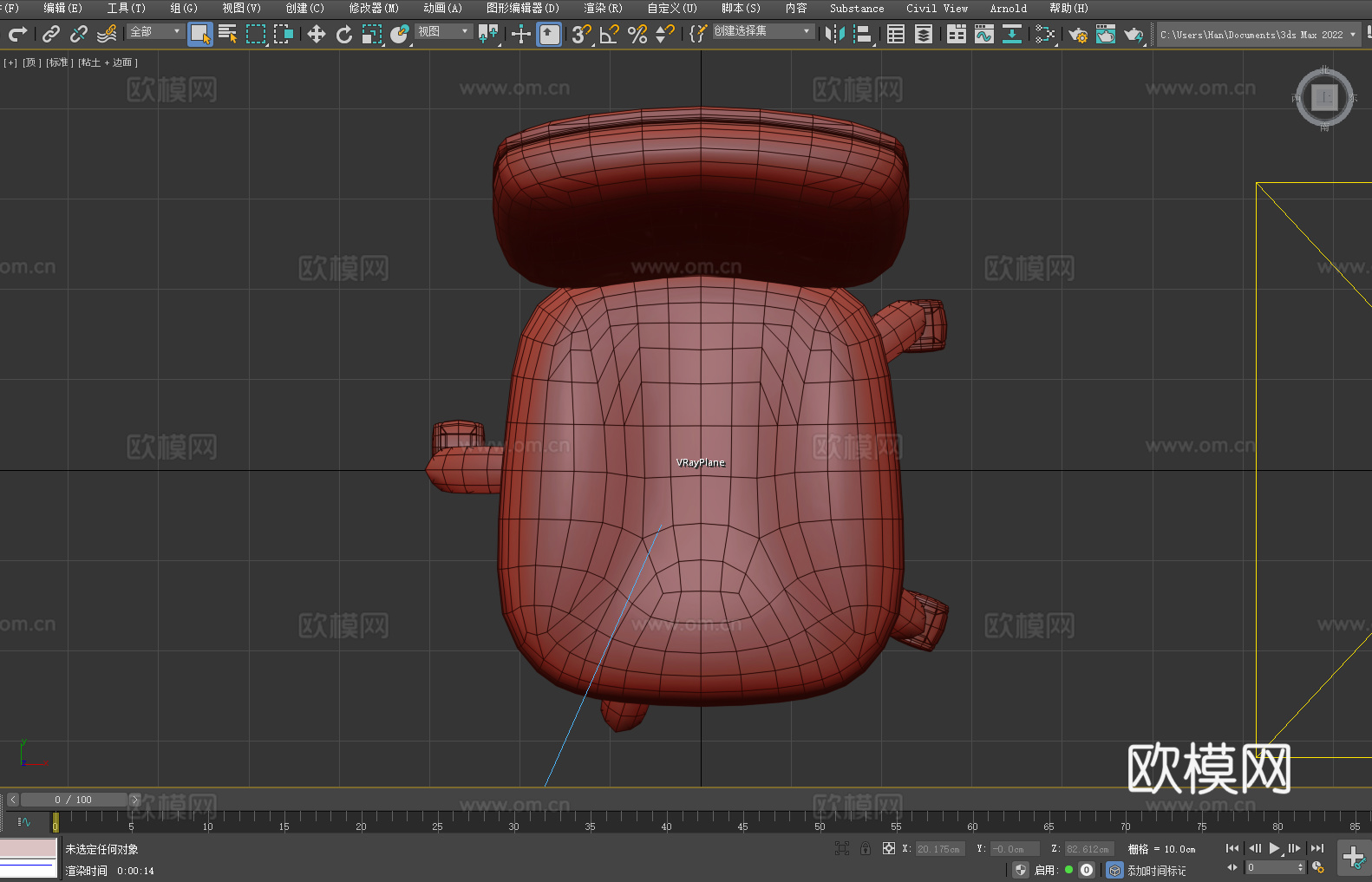Open the Scene Explorer toggle icon
The width and height of the screenshot is (1372, 882).
(896, 34)
